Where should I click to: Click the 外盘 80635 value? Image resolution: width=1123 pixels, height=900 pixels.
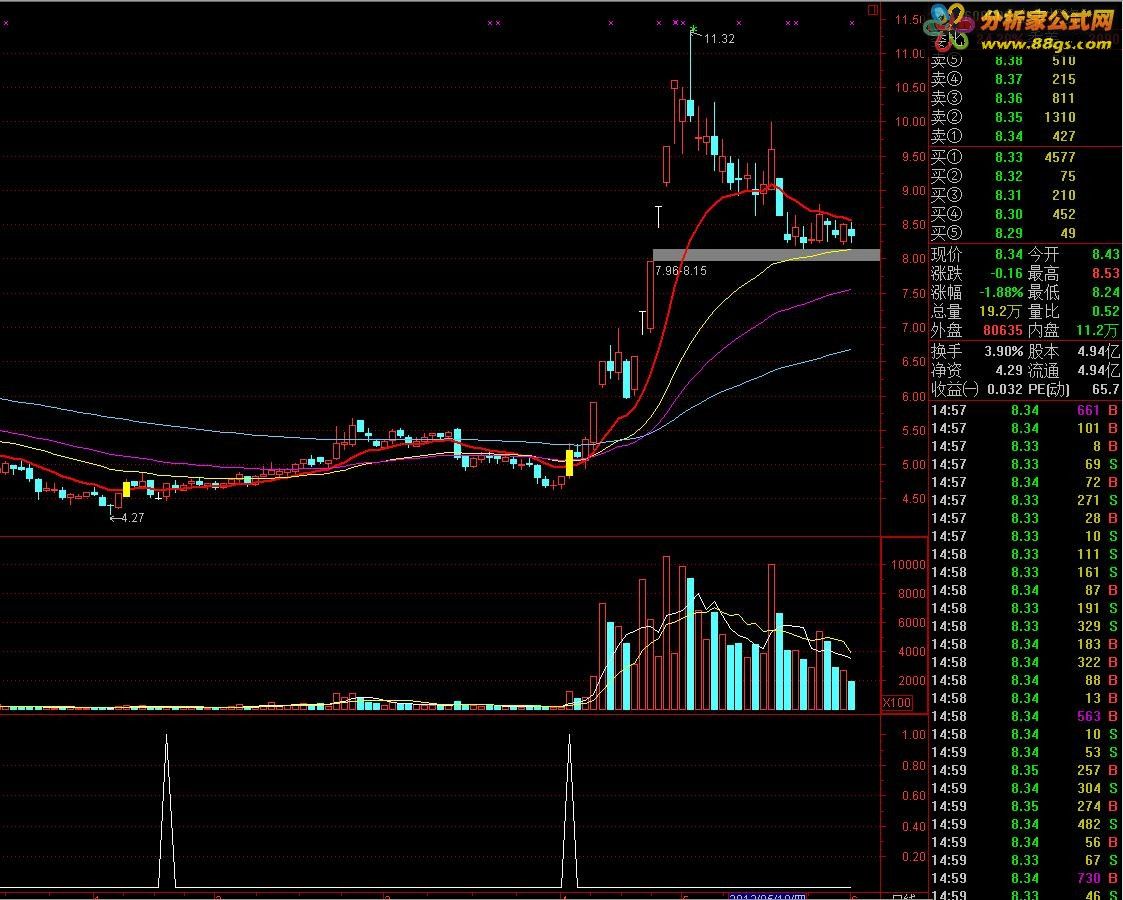click(x=1003, y=330)
